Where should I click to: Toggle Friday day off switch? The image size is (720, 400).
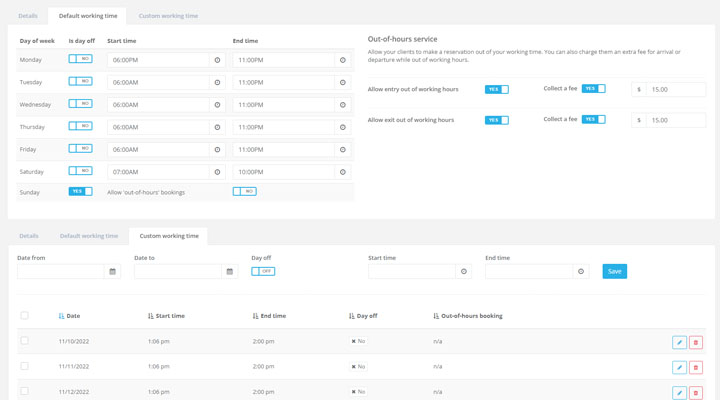point(80,148)
